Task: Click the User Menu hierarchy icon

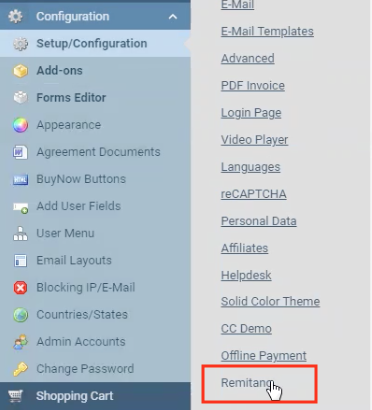Action: pos(20,234)
